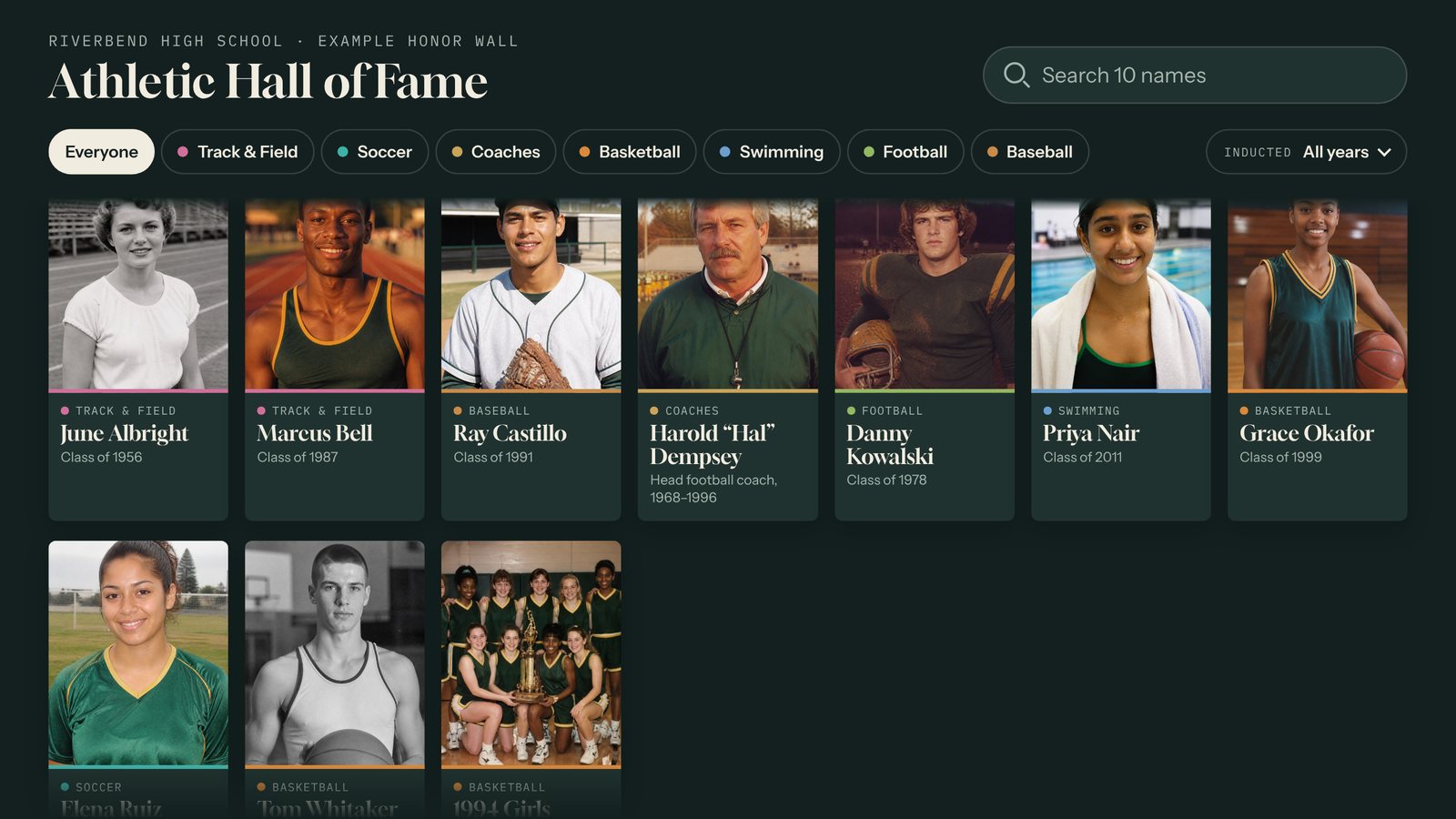This screenshot has width=1456, height=819.
Task: Show only Basketball inductees
Action: (630, 152)
